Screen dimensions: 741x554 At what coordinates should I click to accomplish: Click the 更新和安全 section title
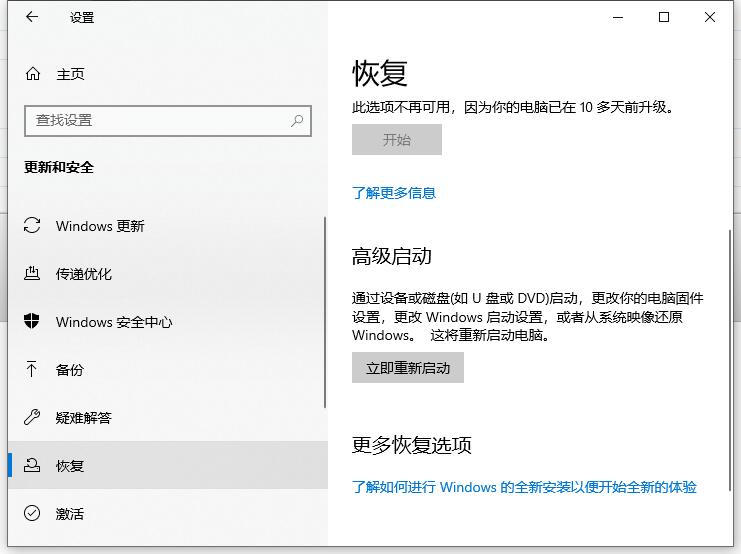click(59, 167)
